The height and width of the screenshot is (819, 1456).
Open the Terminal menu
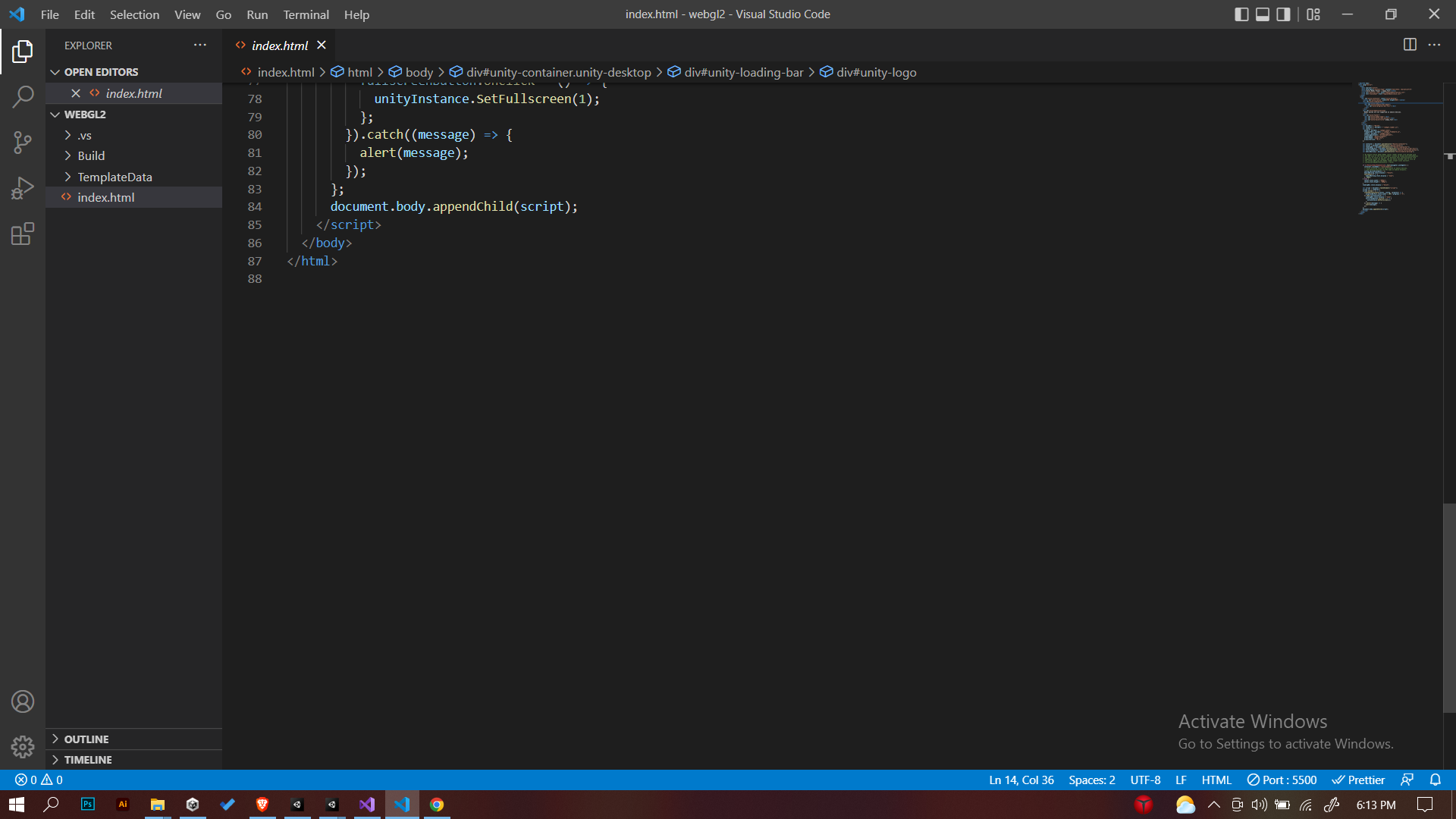(306, 14)
